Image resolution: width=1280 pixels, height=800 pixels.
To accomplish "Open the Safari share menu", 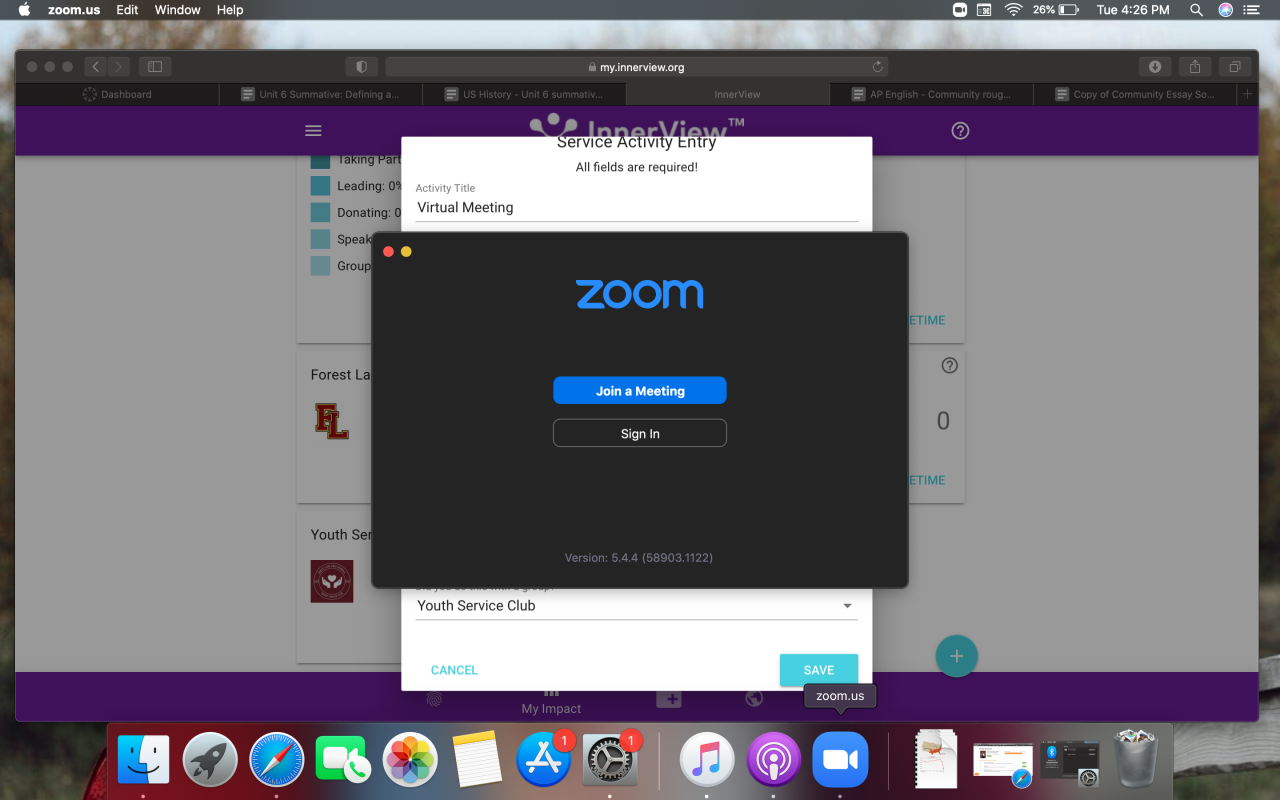I will point(1195,67).
